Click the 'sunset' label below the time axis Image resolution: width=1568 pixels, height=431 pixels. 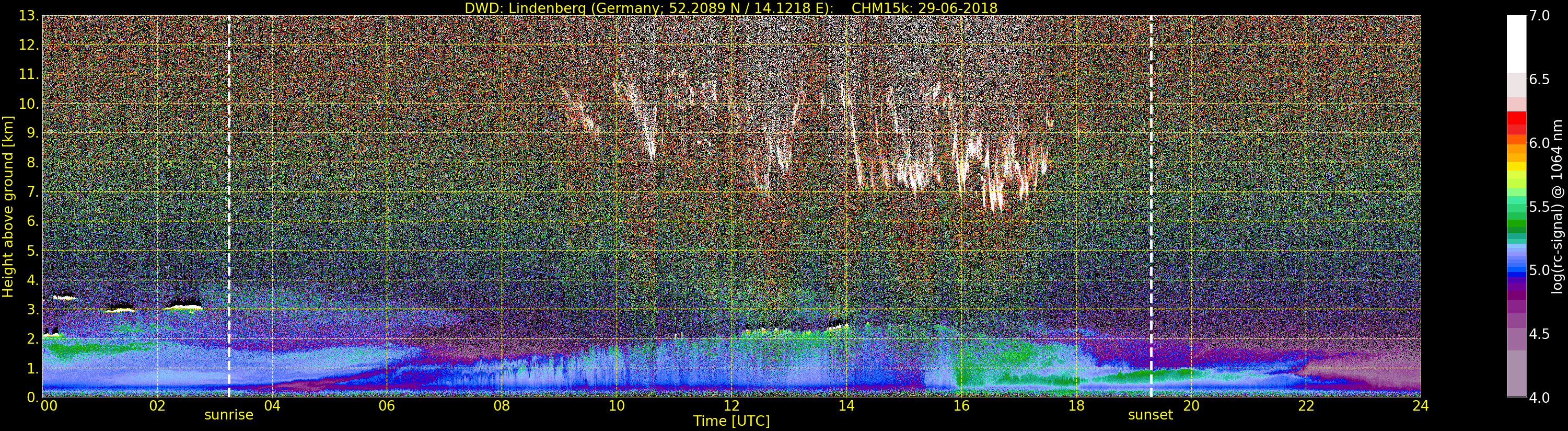tap(1151, 415)
